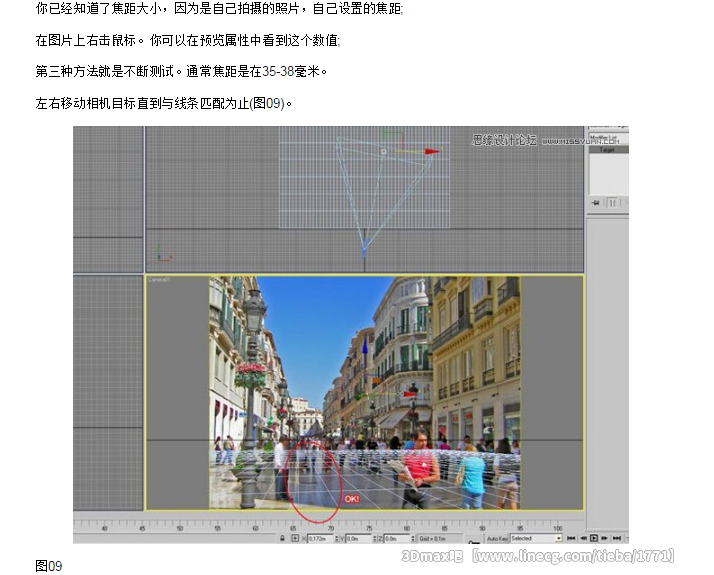
Task: Click the Grid = 0.1m status text
Action: pyautogui.click(x=432, y=539)
